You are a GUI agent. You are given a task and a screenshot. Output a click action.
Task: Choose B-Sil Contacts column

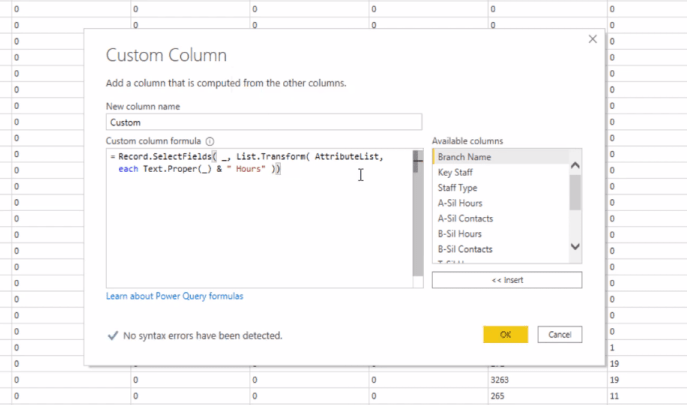pyautogui.click(x=500, y=249)
